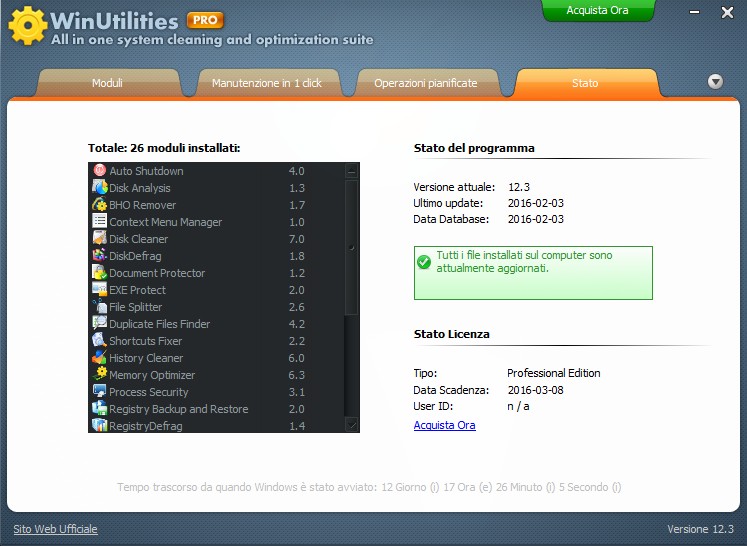Close the WinUtilities window

tap(727, 12)
